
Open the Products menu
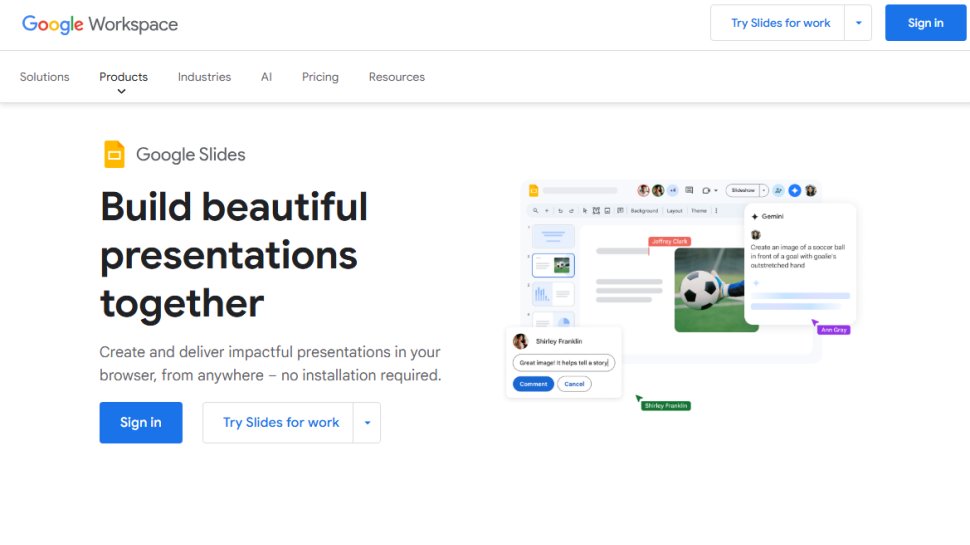click(x=123, y=77)
